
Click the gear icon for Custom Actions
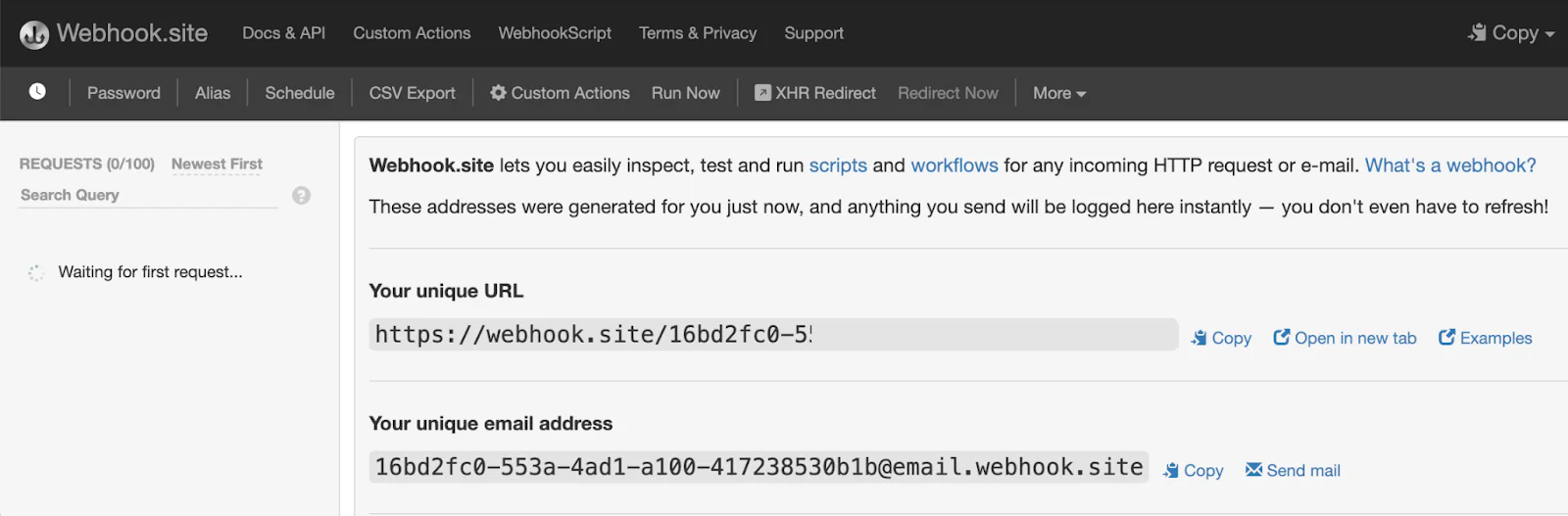point(498,92)
